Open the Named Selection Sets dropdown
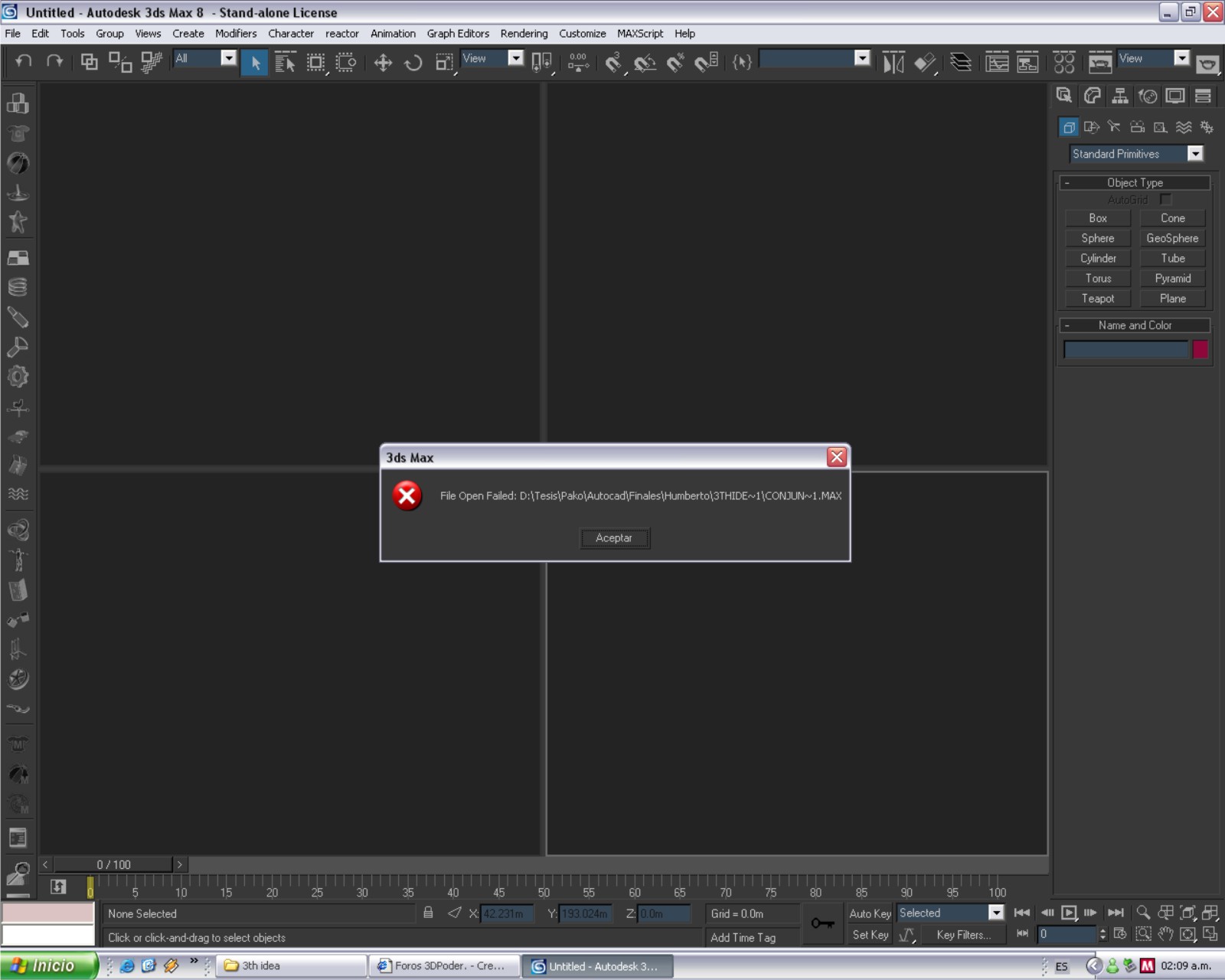The height and width of the screenshot is (980, 1225). (862, 58)
